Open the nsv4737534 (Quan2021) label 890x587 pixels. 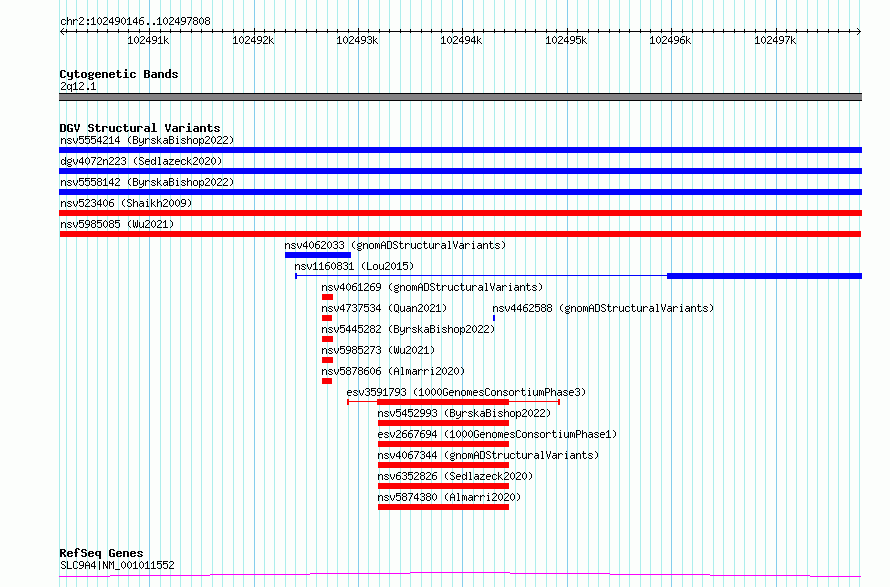tap(384, 308)
